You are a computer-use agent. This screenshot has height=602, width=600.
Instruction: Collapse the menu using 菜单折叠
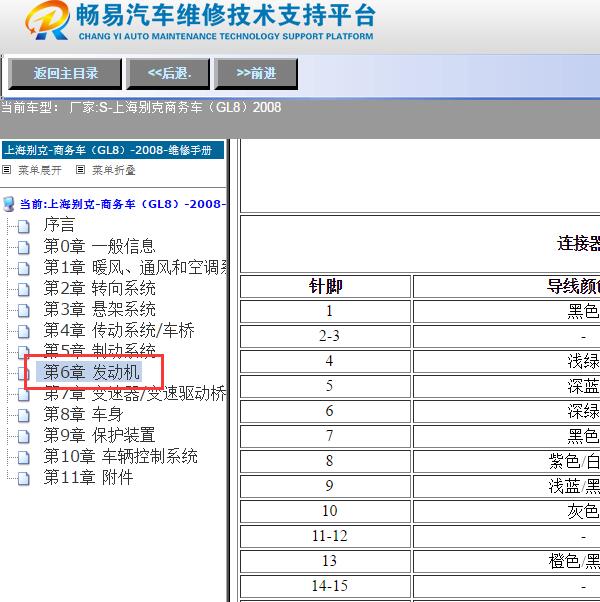(x=114, y=170)
